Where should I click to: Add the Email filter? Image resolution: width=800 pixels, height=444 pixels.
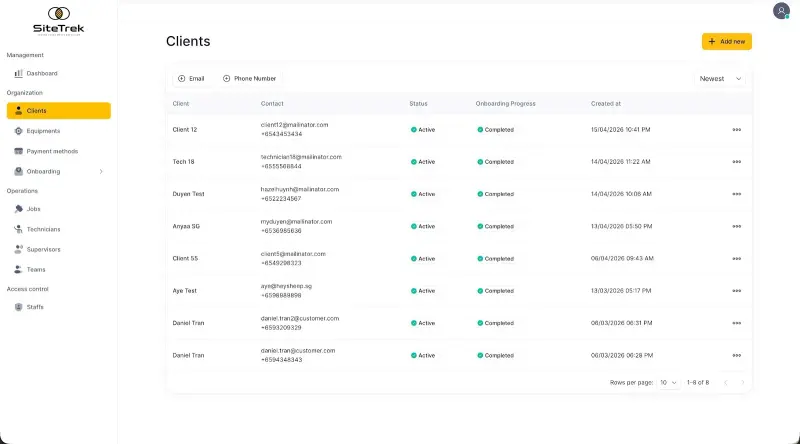(191, 79)
